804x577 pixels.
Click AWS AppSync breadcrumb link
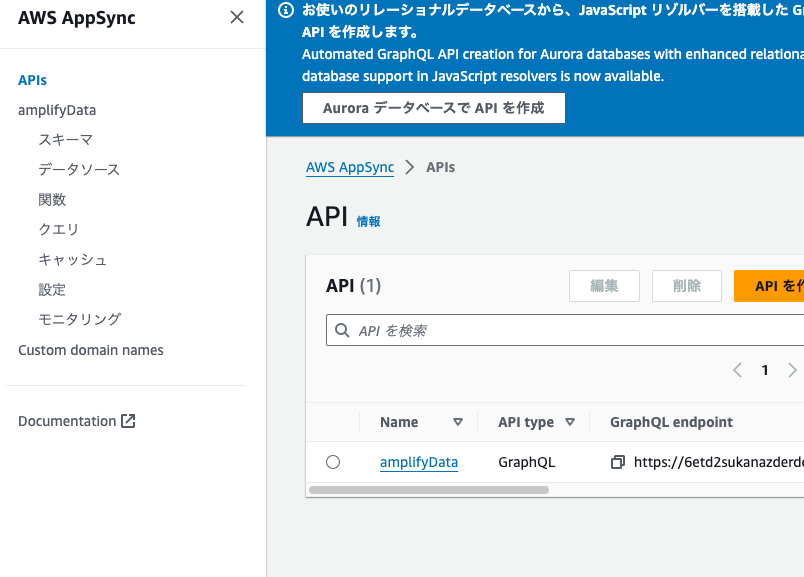350,167
